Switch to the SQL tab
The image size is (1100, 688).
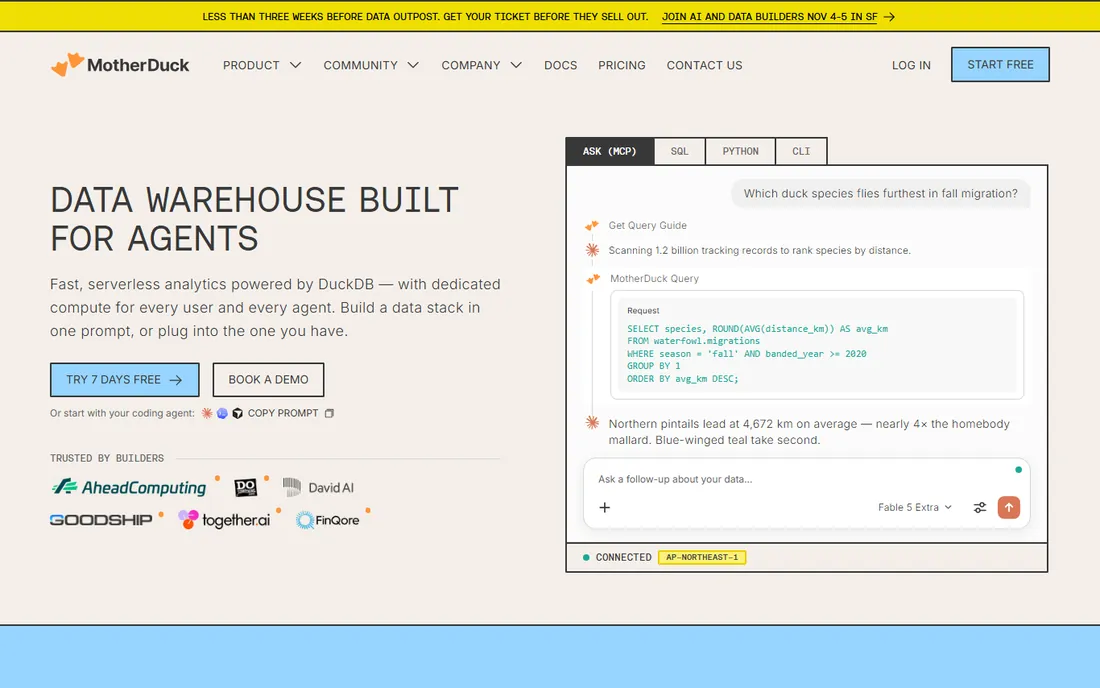[679, 151]
